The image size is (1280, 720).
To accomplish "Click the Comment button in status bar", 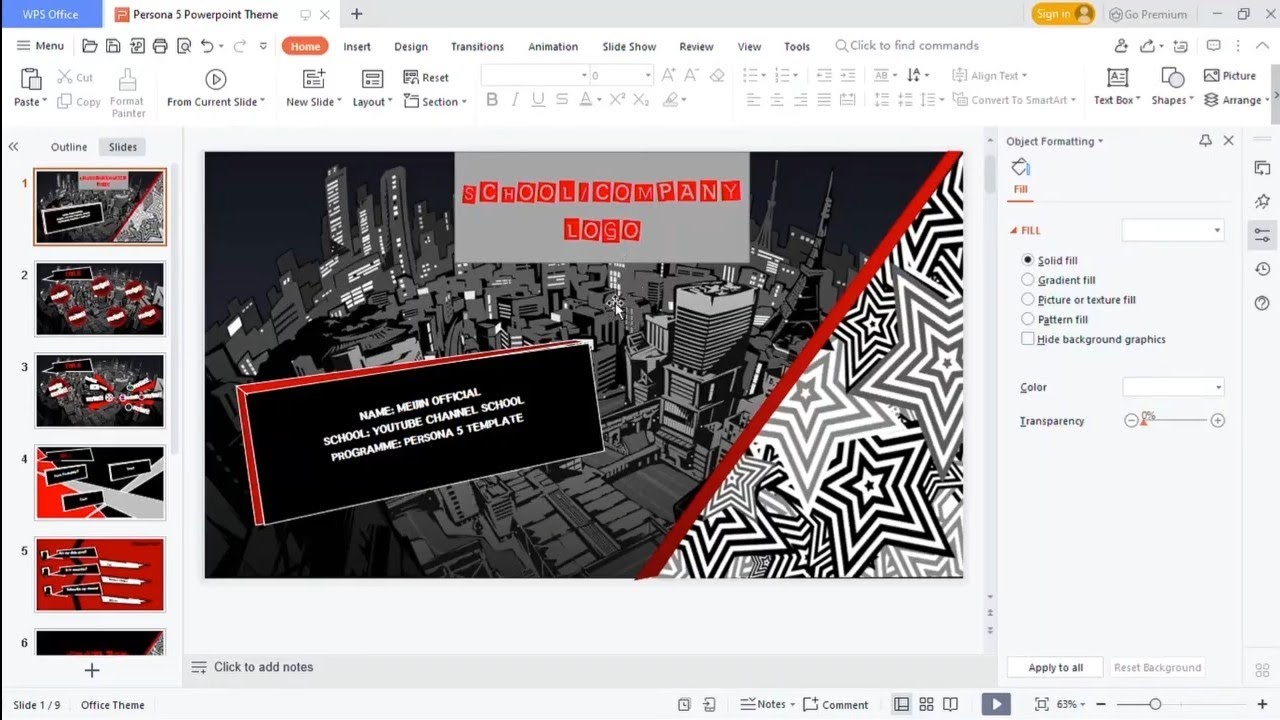I will pyautogui.click(x=836, y=704).
